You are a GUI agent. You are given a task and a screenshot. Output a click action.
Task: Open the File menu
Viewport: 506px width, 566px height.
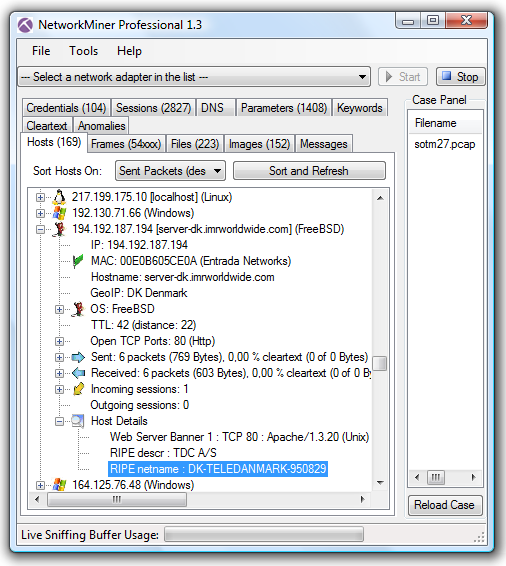click(x=41, y=51)
